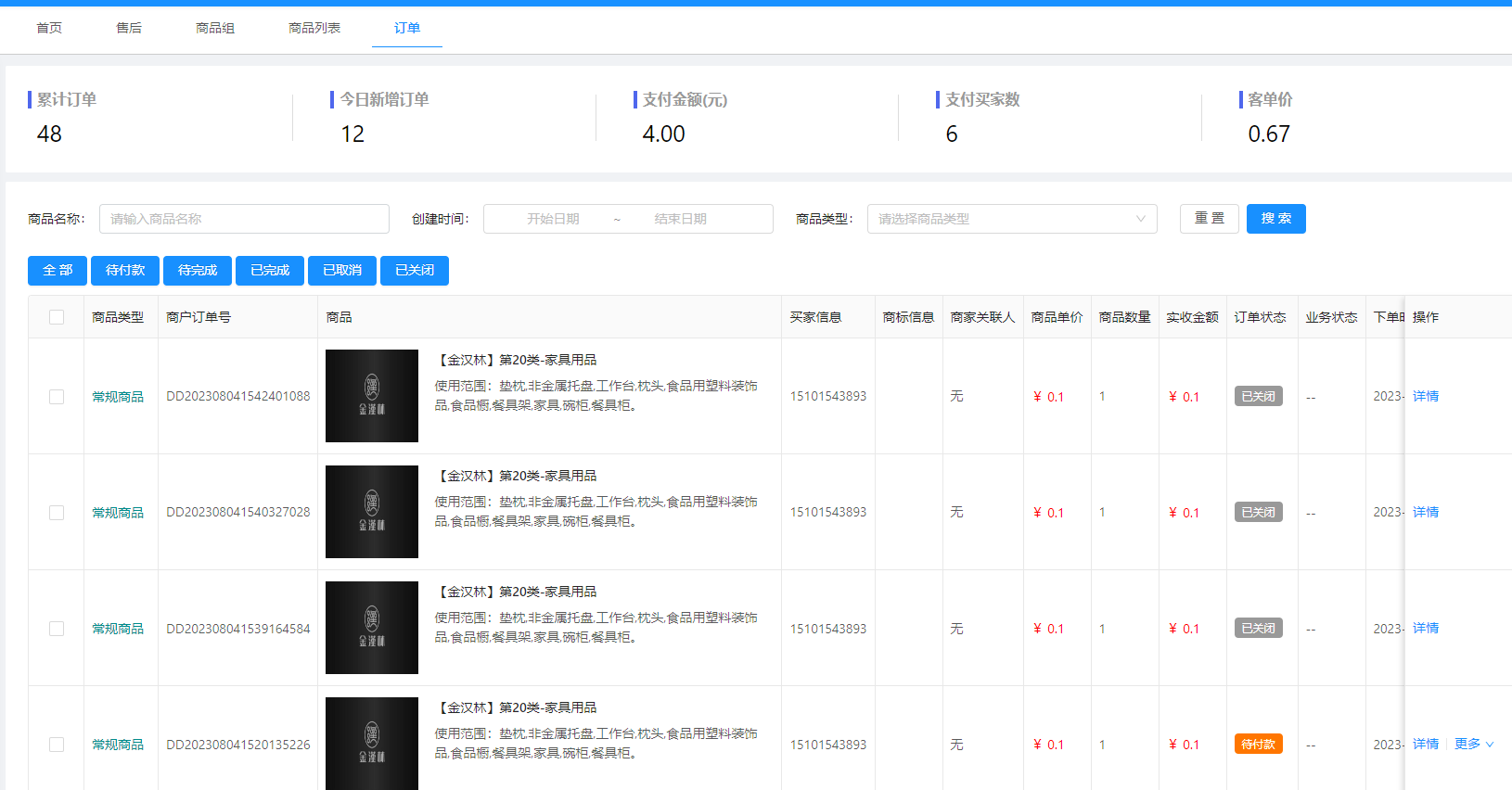The height and width of the screenshot is (790, 1512).
Task: Click 常规商品 link in order DD202308041520135226 row
Action: (x=118, y=745)
